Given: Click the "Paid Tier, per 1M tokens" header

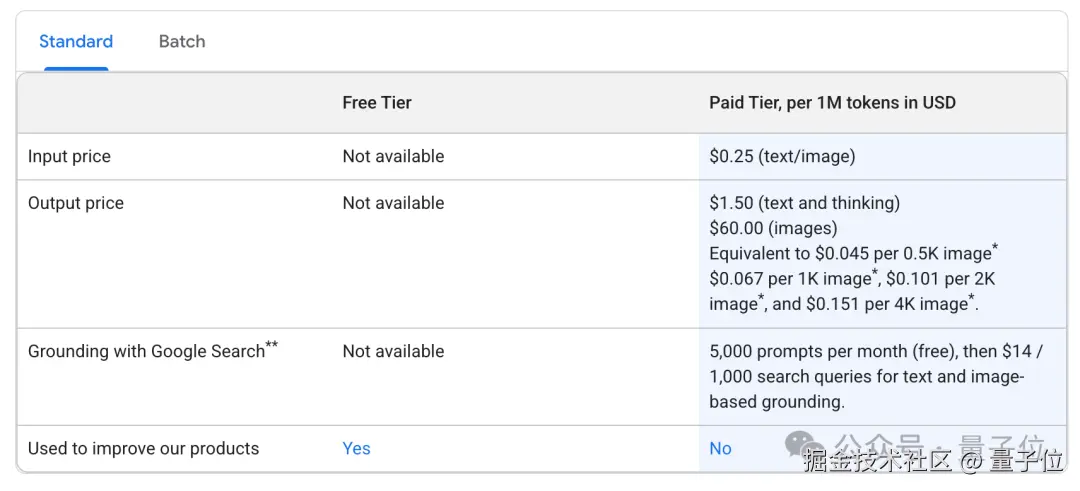Looking at the screenshot, I should (x=832, y=103).
